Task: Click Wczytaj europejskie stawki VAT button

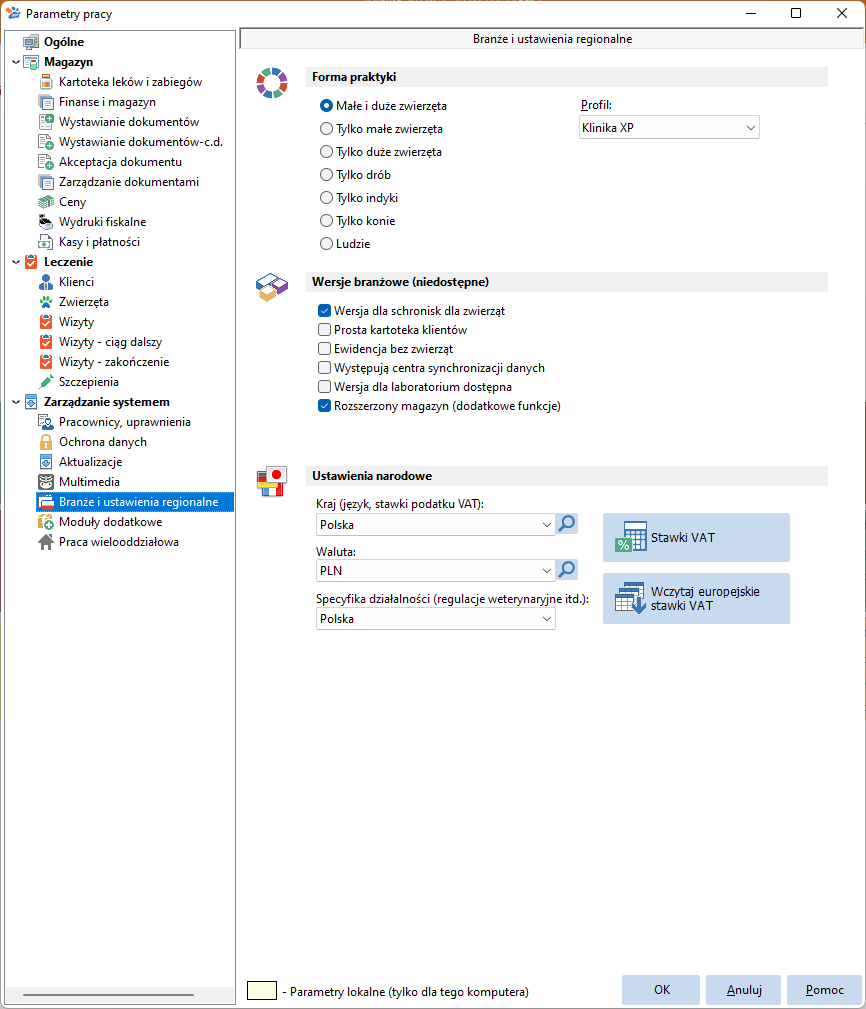Action: click(x=696, y=598)
